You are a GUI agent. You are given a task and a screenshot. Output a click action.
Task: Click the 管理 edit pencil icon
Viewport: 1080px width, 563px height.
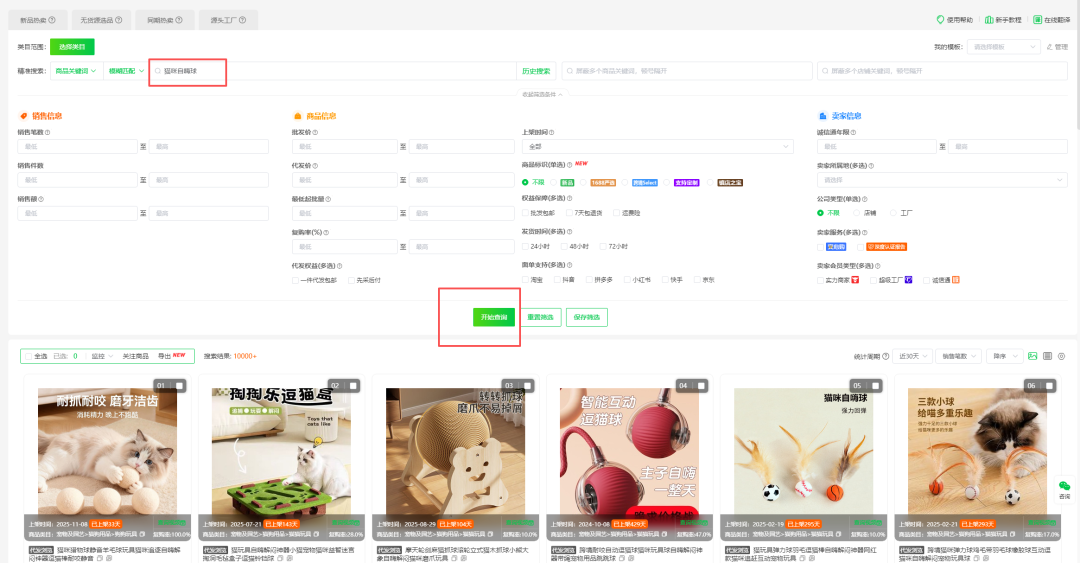[1050, 47]
